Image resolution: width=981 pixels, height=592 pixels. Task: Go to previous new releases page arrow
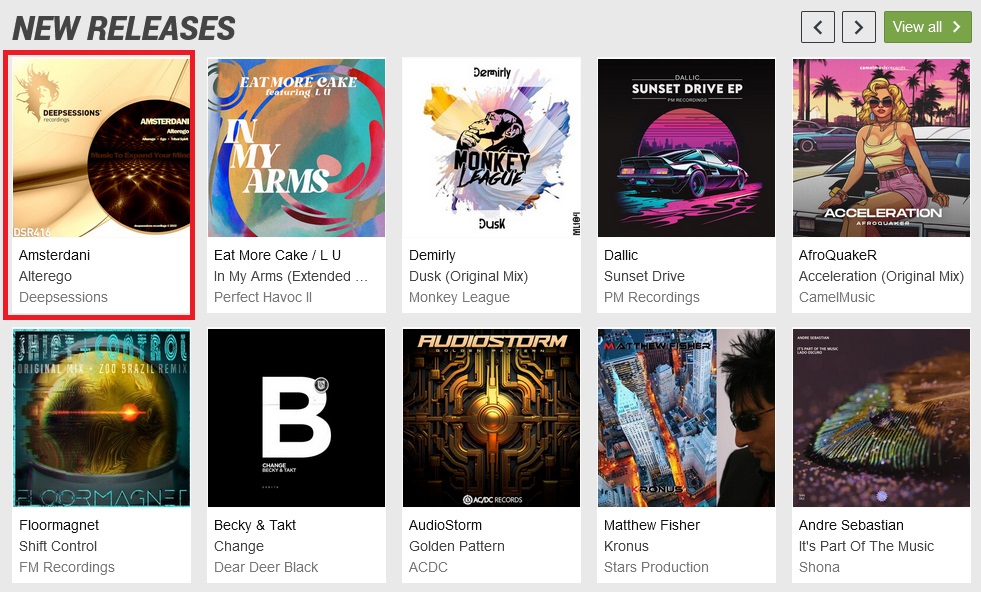818,27
